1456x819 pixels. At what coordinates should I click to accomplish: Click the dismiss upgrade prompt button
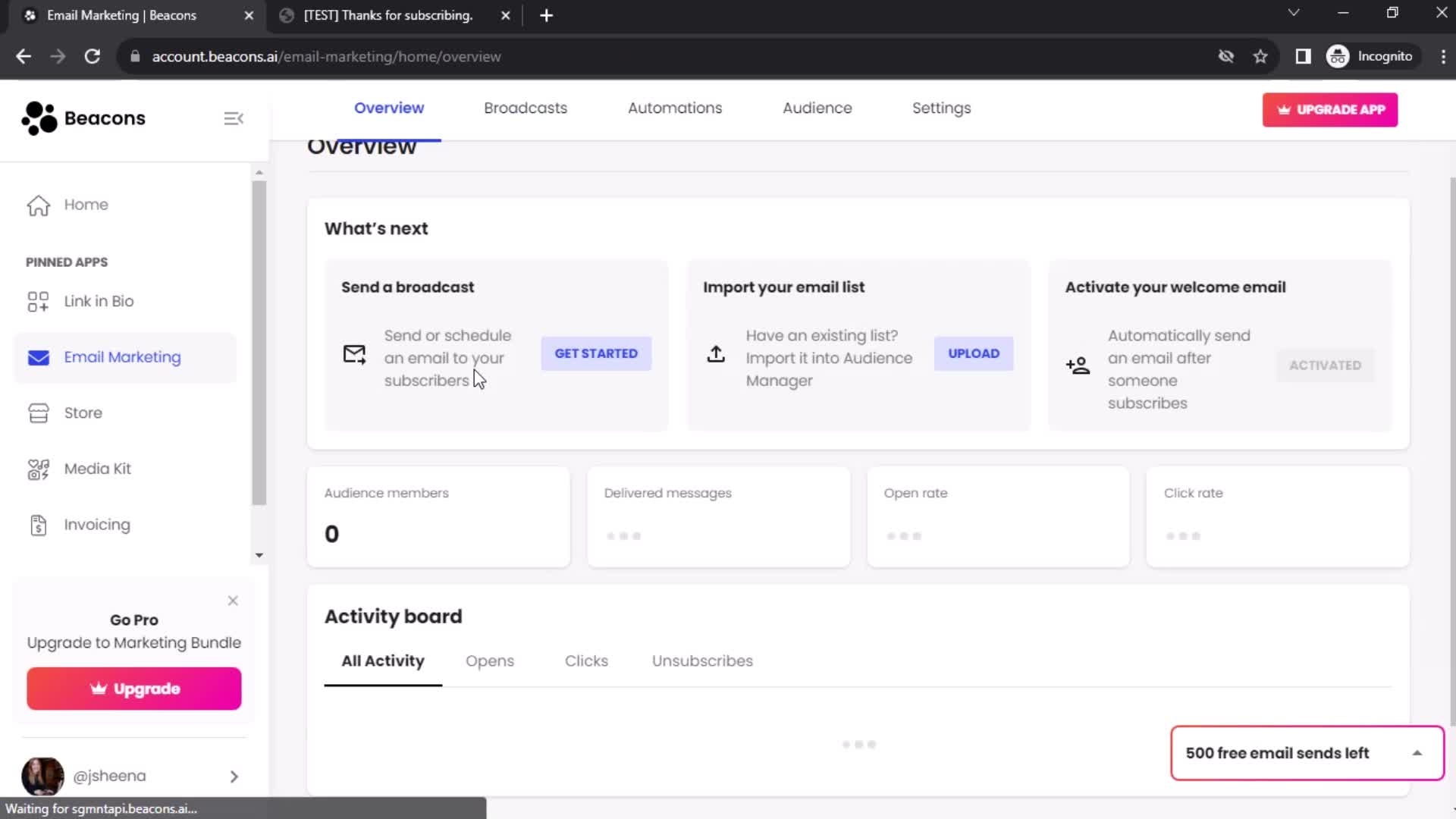click(232, 600)
